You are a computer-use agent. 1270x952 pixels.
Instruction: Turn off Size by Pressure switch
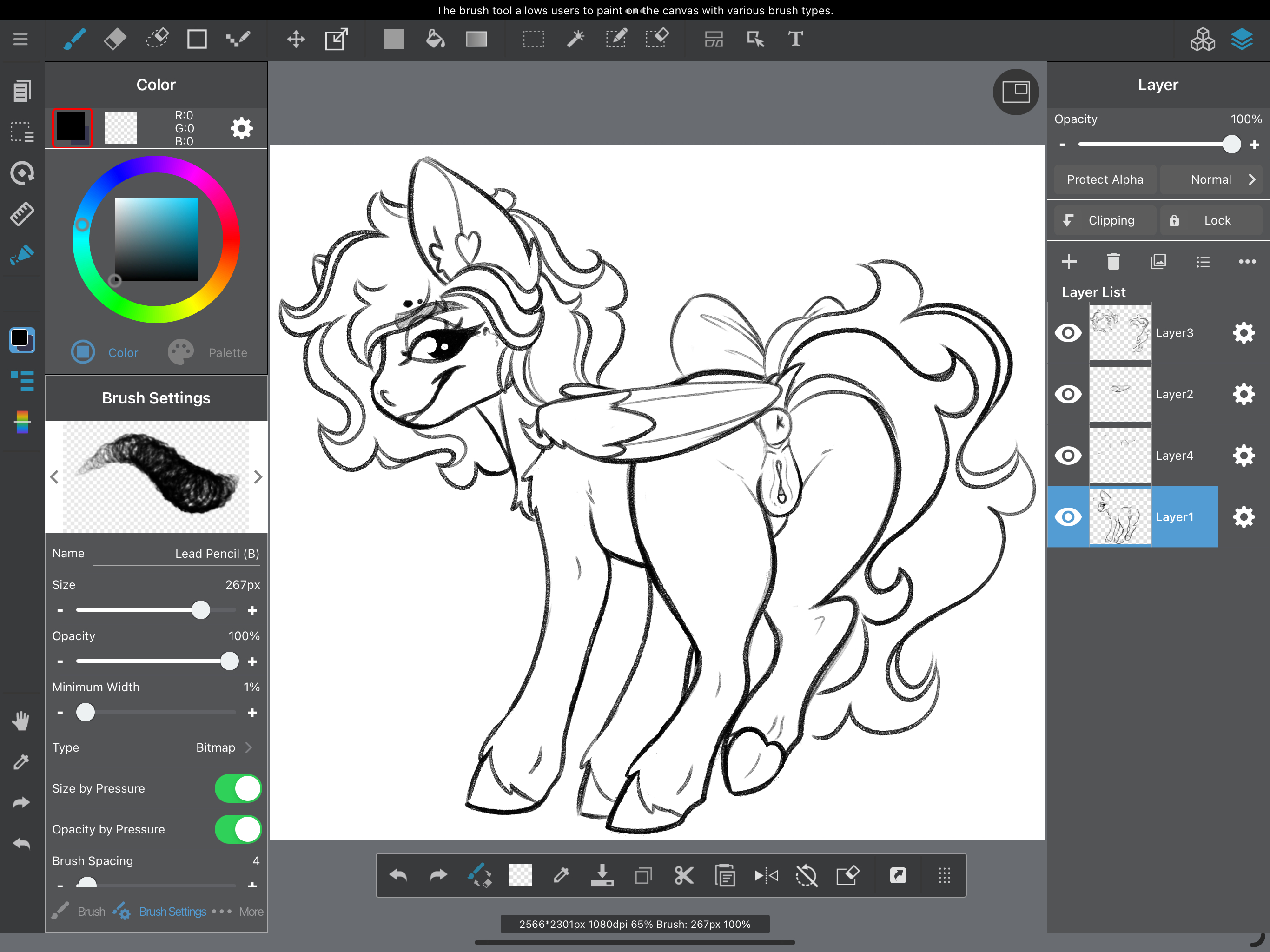pyautogui.click(x=238, y=788)
